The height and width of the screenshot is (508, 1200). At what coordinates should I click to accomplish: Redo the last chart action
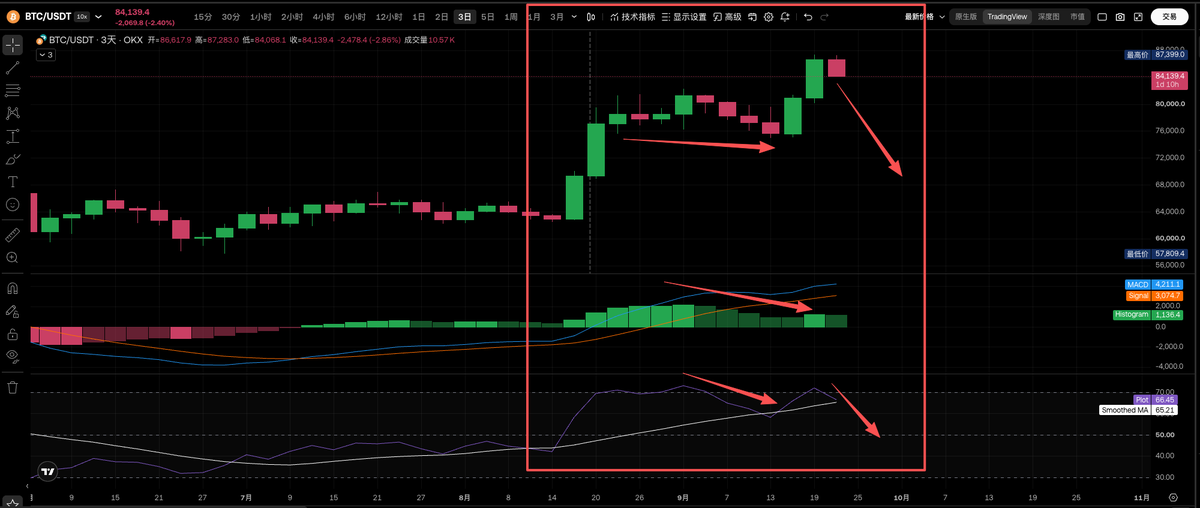point(825,17)
